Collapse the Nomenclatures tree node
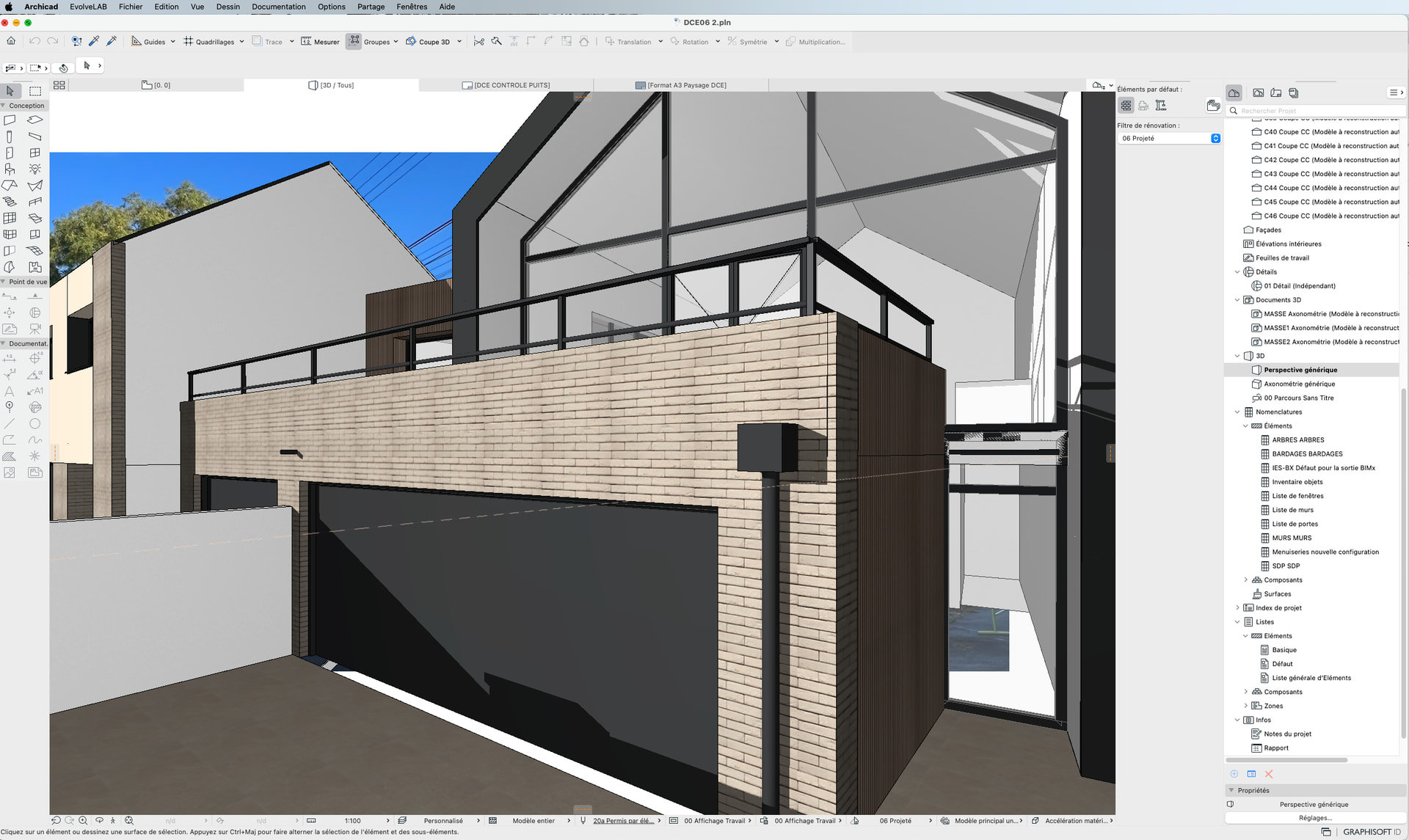 click(x=1237, y=412)
